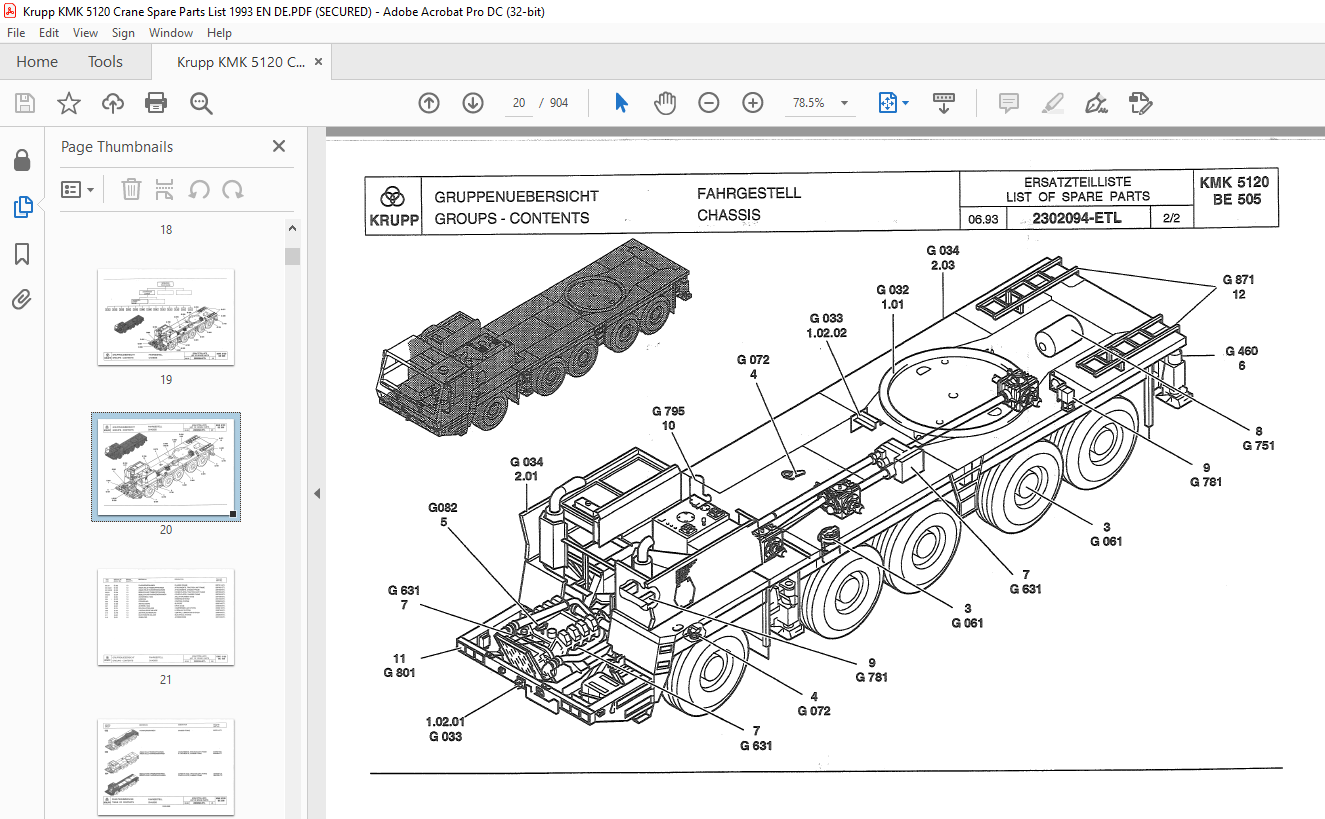
Task: Open the Attachments paperclip panel
Action: (22, 300)
